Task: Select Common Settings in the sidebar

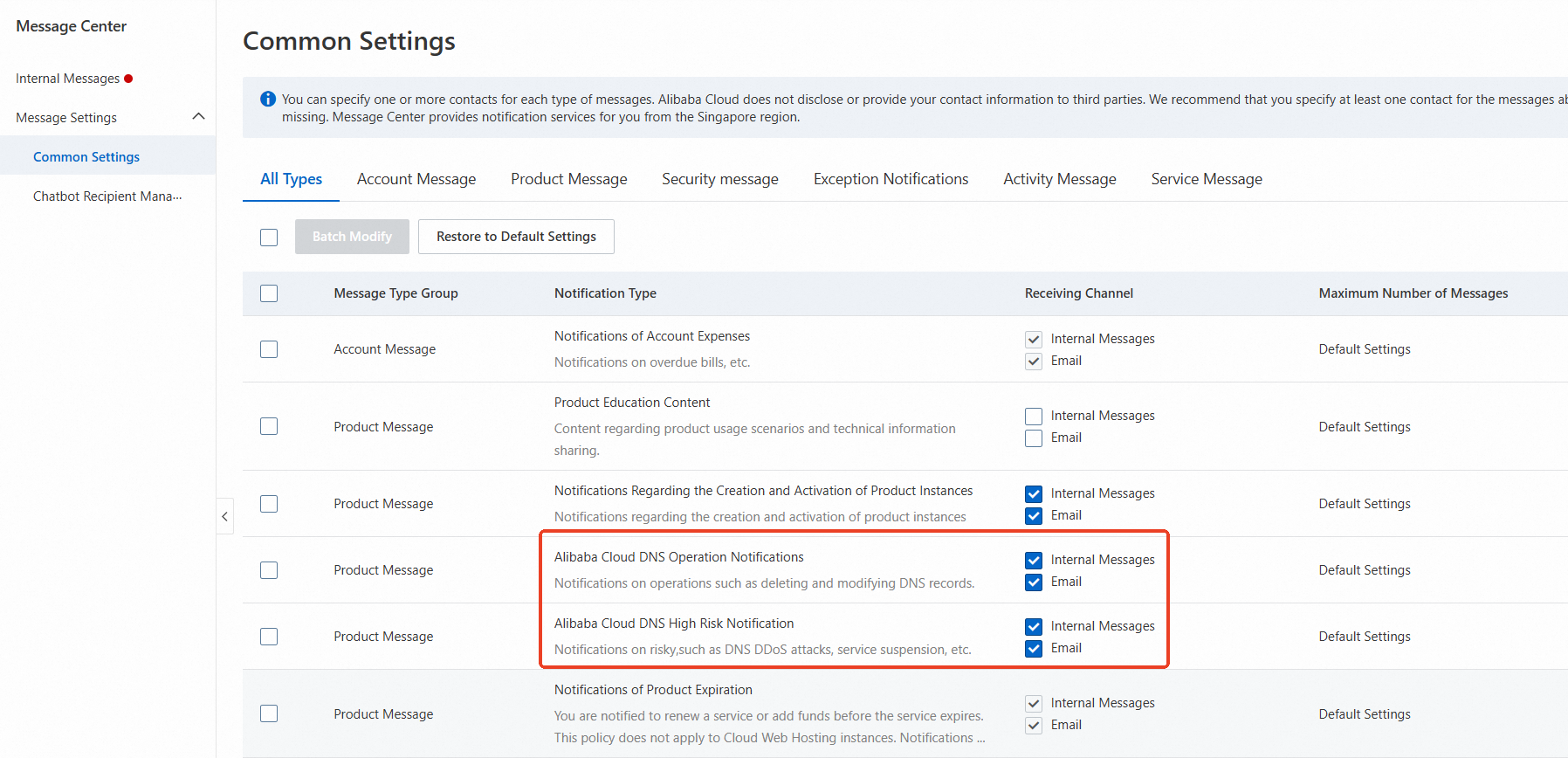Action: coord(86,157)
